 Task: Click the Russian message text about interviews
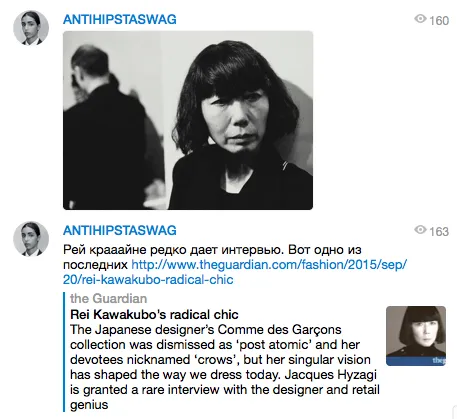(x=212, y=257)
